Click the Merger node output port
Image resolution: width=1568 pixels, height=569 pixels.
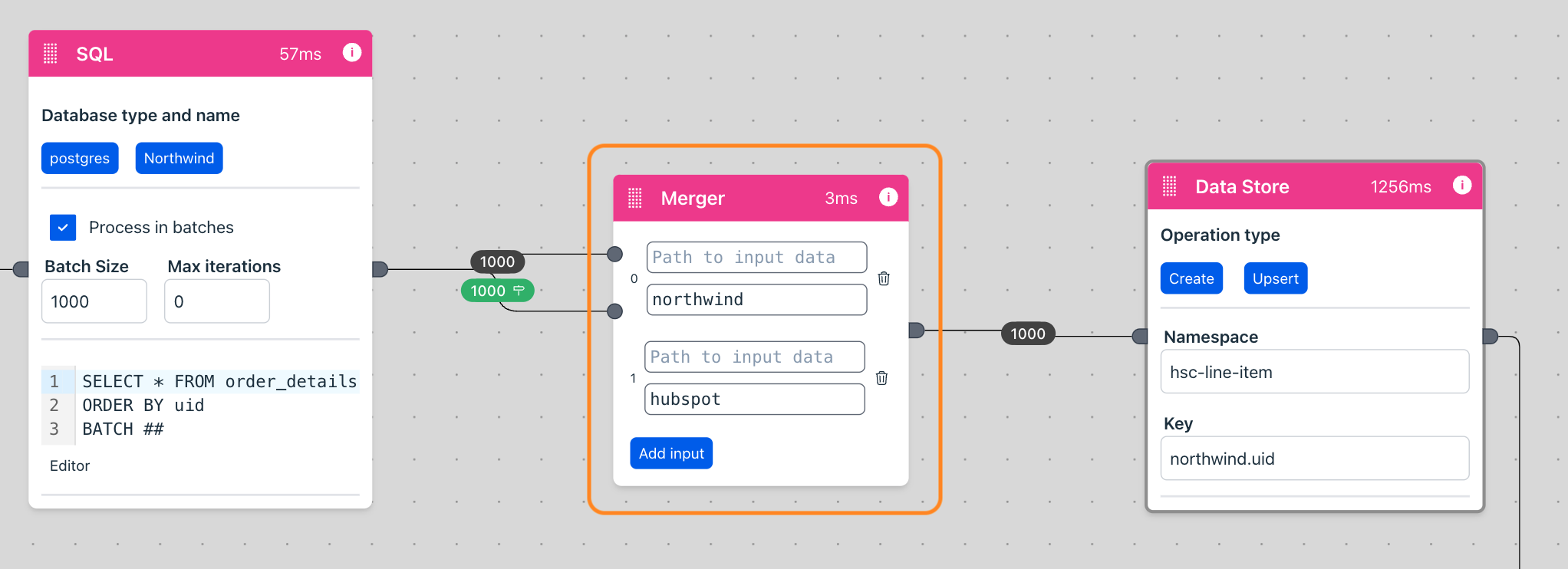[916, 331]
